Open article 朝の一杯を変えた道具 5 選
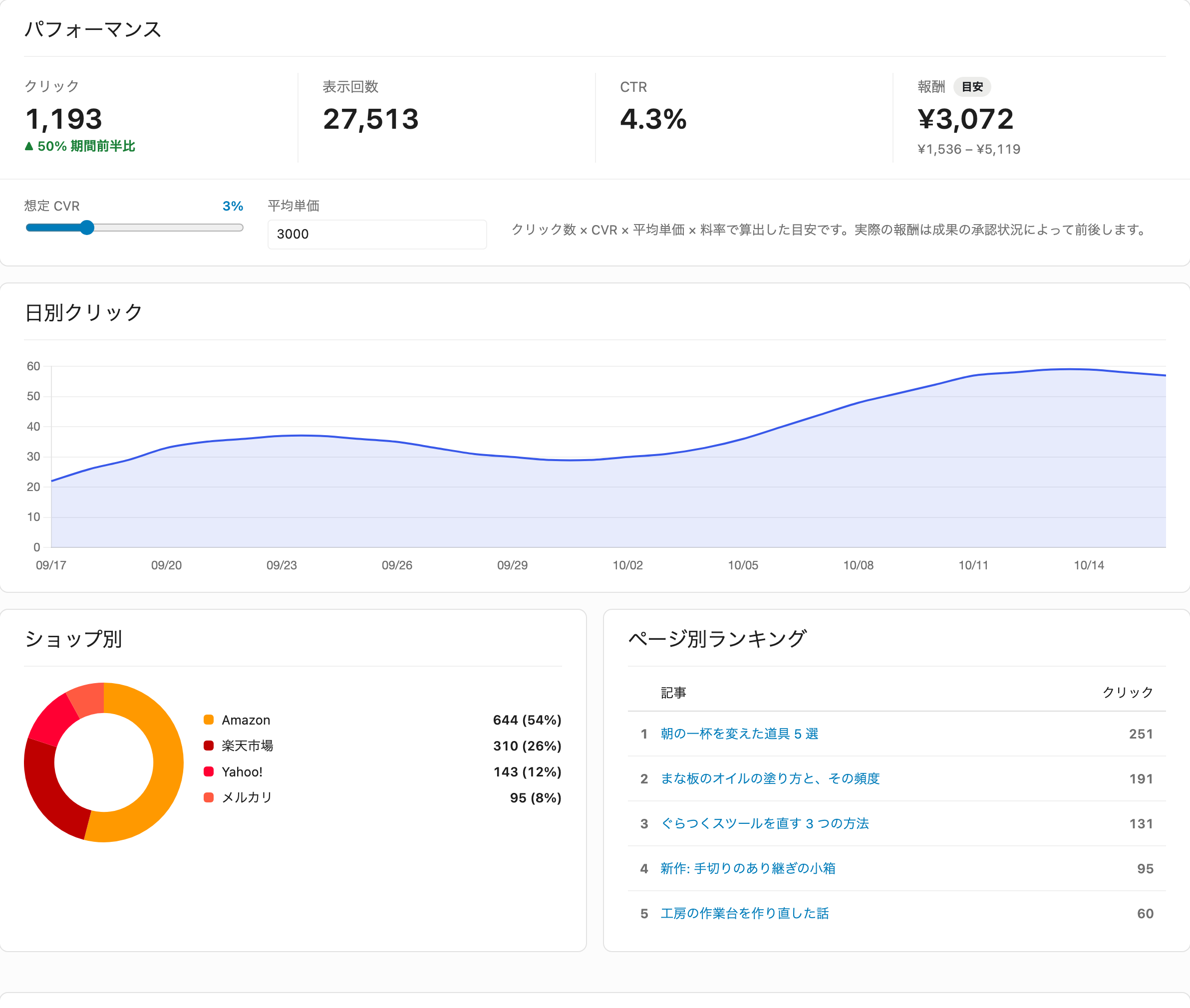This screenshot has width=1190, height=1008. (739, 734)
